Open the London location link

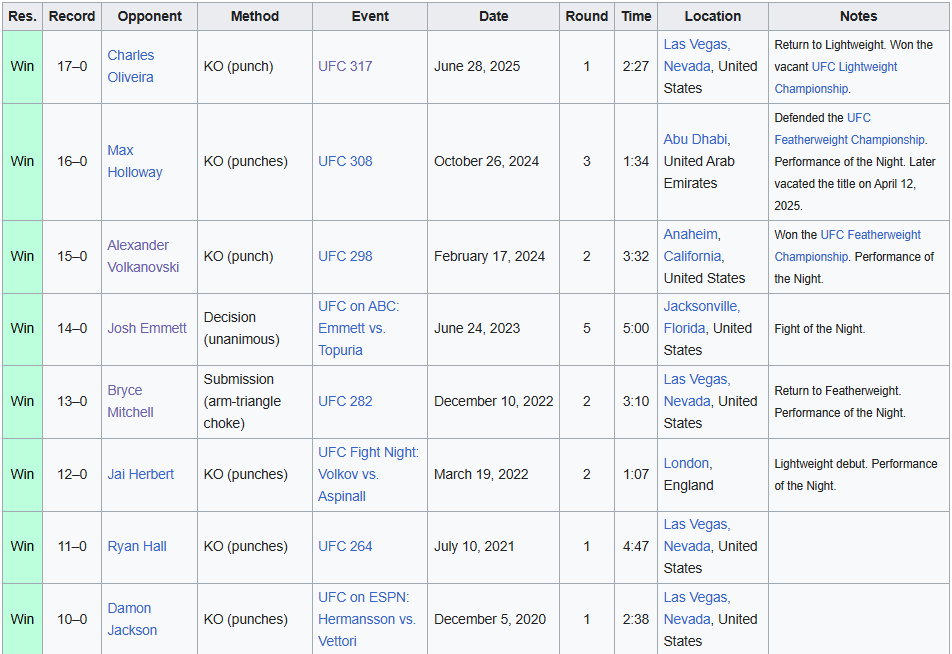click(686, 463)
